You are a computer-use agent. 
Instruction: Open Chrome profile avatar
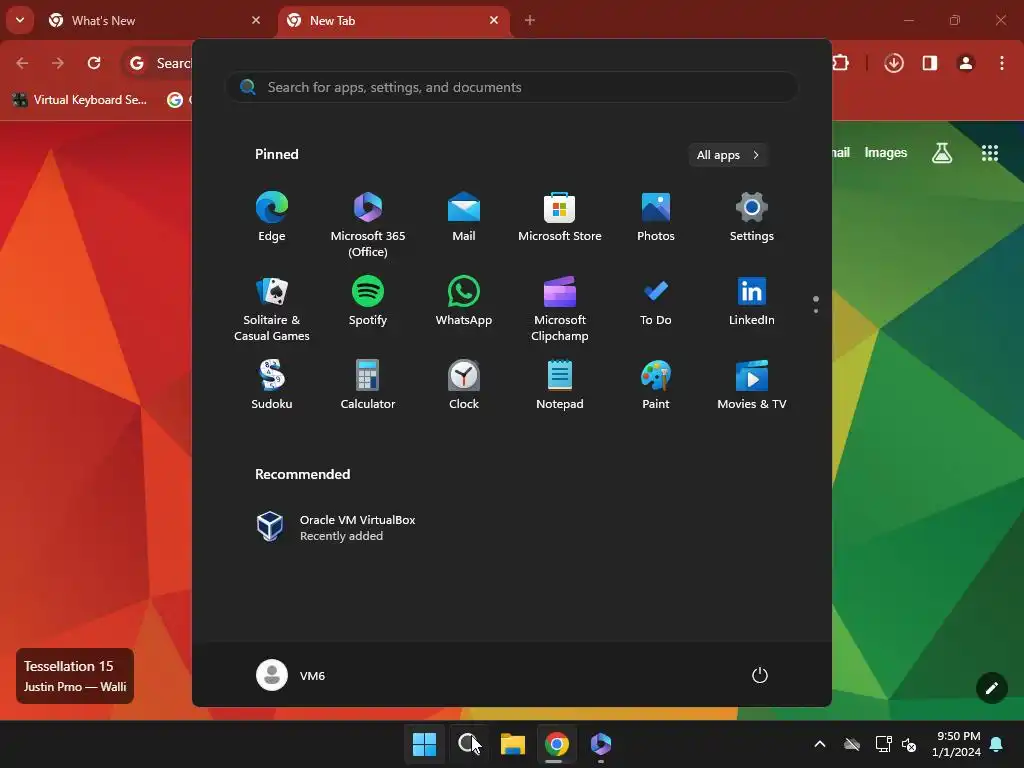click(x=966, y=63)
